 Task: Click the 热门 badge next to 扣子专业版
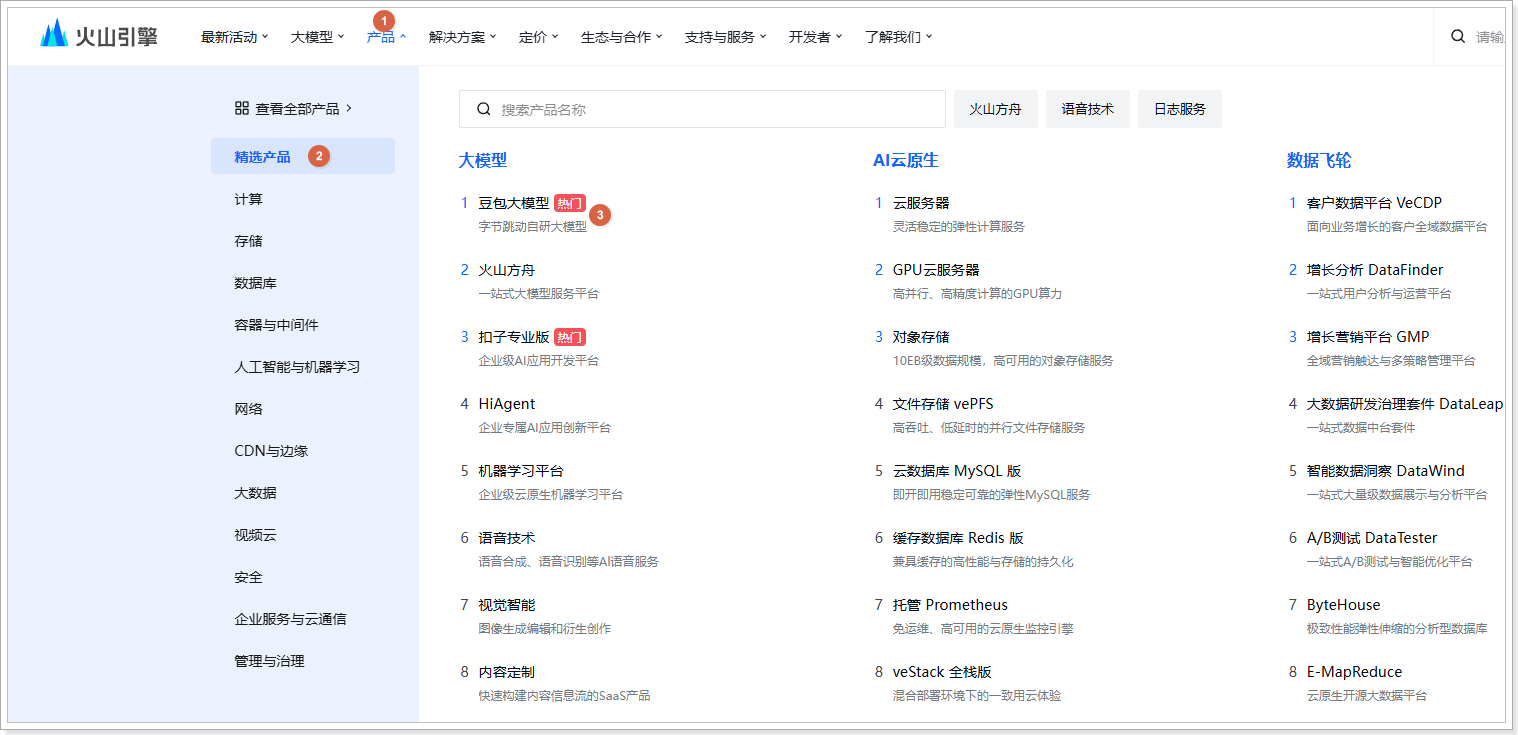(x=570, y=337)
